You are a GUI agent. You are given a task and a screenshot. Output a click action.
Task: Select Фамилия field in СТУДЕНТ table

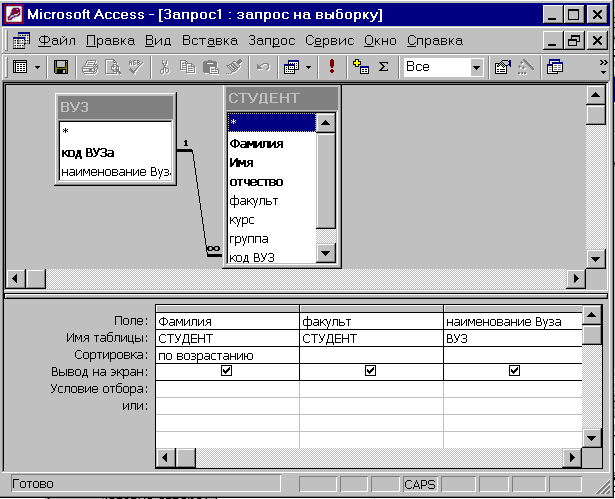click(271, 144)
